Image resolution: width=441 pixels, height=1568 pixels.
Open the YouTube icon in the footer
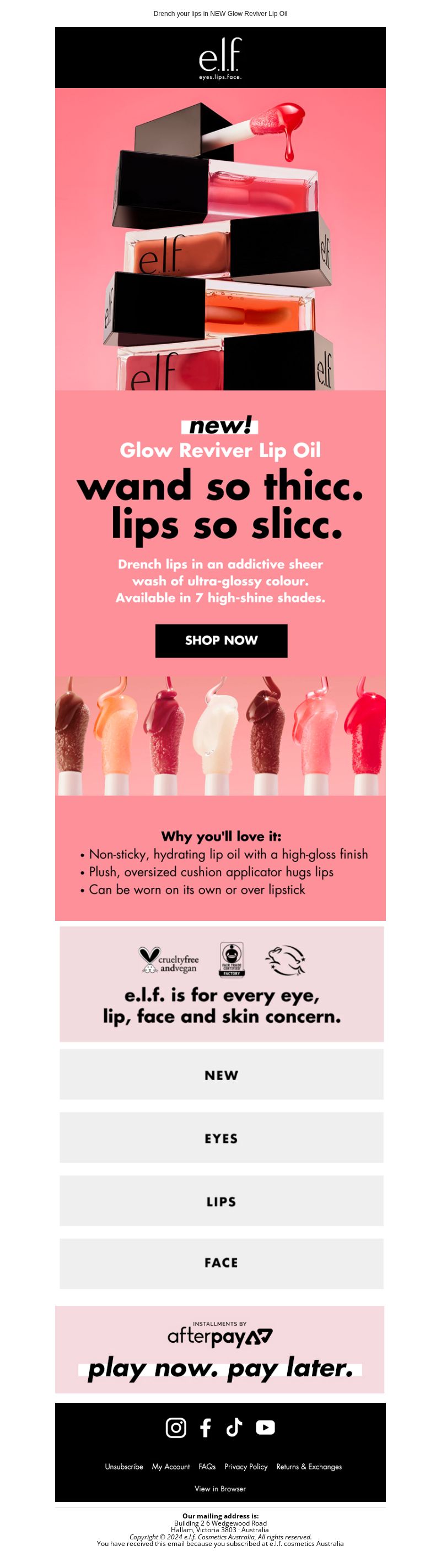point(265,1427)
